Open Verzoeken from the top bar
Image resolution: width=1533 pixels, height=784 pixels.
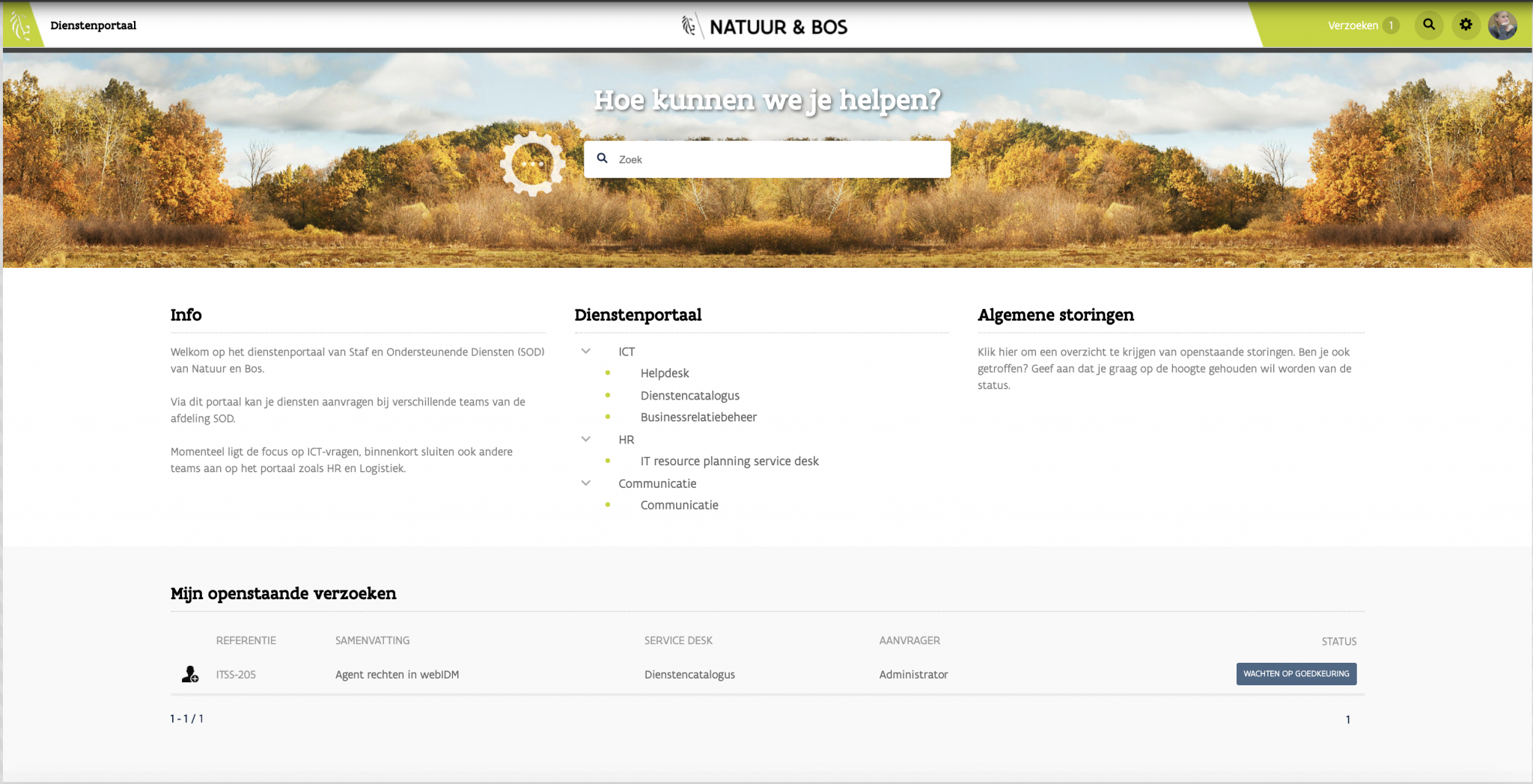pos(1352,25)
